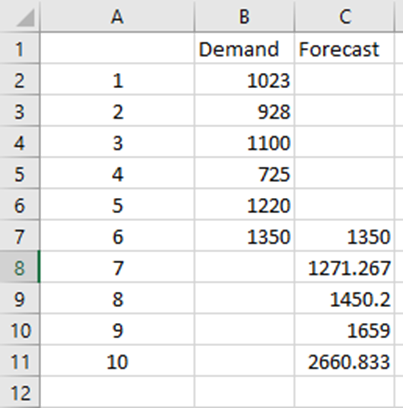The width and height of the screenshot is (403, 408).
Task: Select demand cell showing 1100
Action: point(244,142)
